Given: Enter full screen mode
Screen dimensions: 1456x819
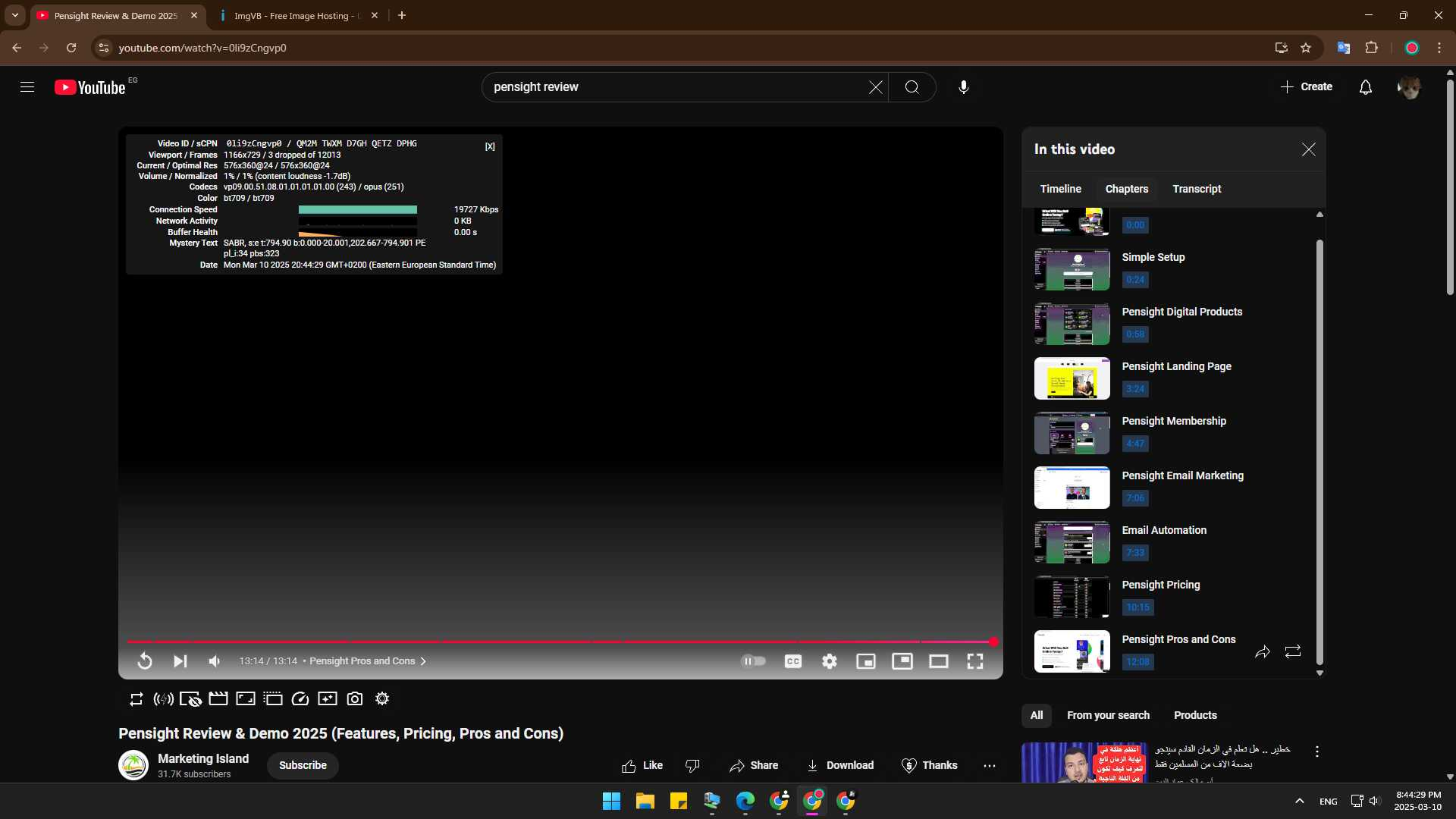Looking at the screenshot, I should (975, 661).
